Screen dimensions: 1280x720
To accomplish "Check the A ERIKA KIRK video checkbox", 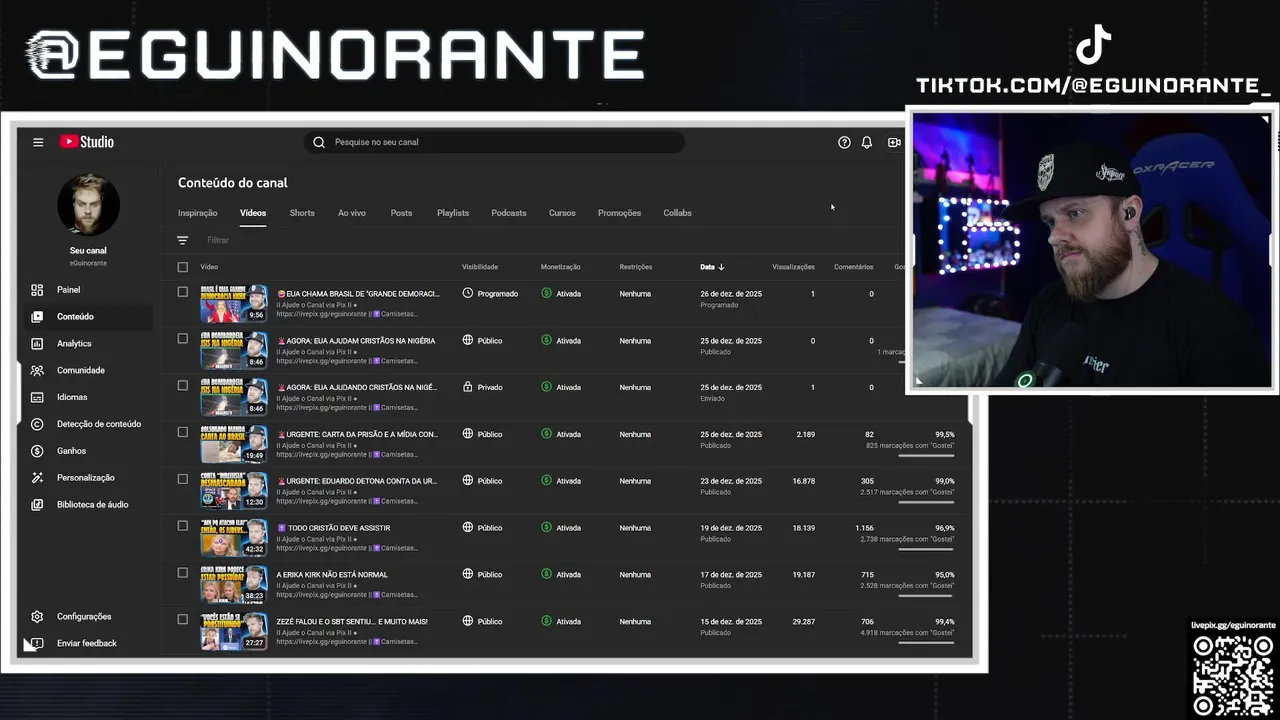I will tap(182, 572).
